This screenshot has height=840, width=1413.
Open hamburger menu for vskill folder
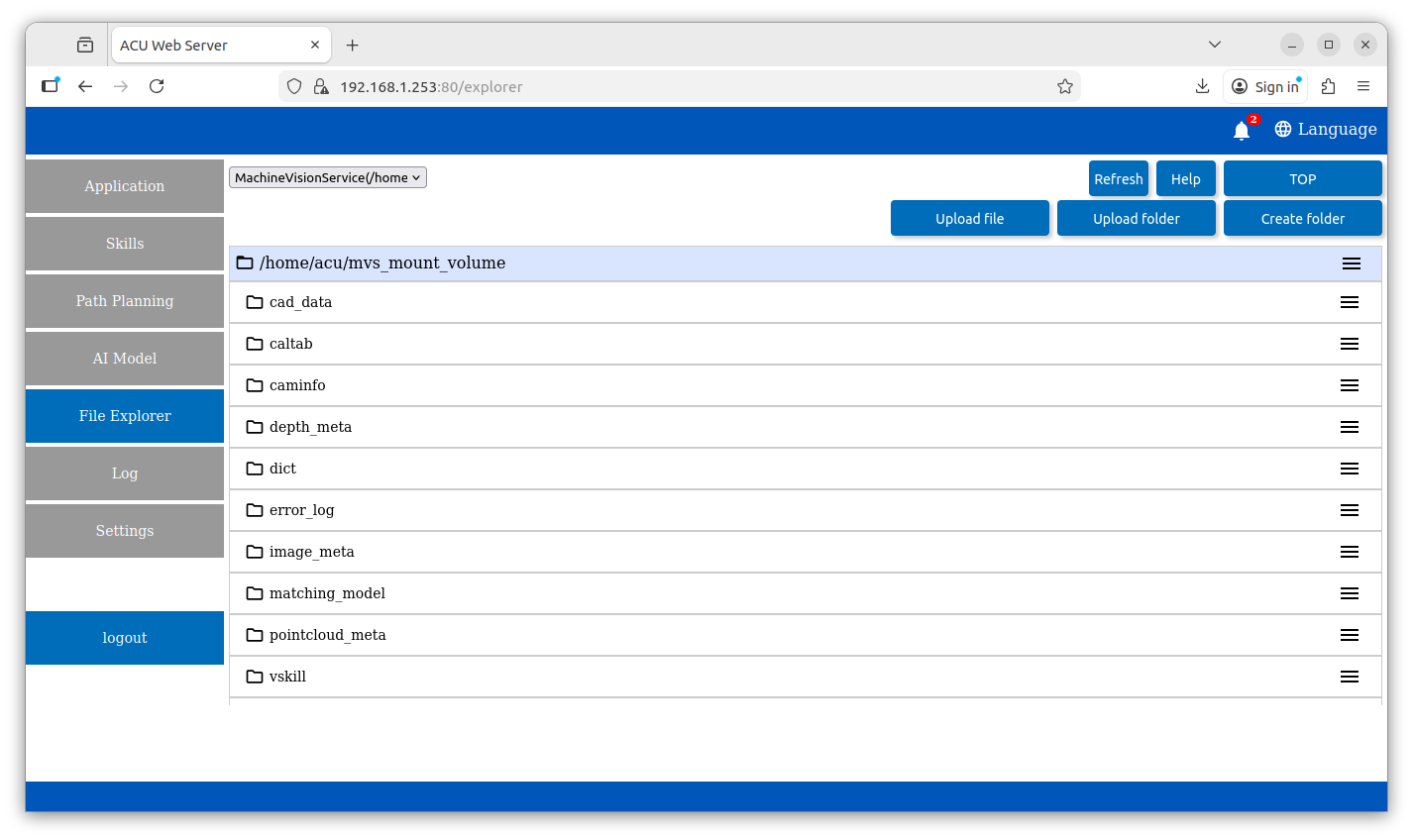[x=1350, y=677]
